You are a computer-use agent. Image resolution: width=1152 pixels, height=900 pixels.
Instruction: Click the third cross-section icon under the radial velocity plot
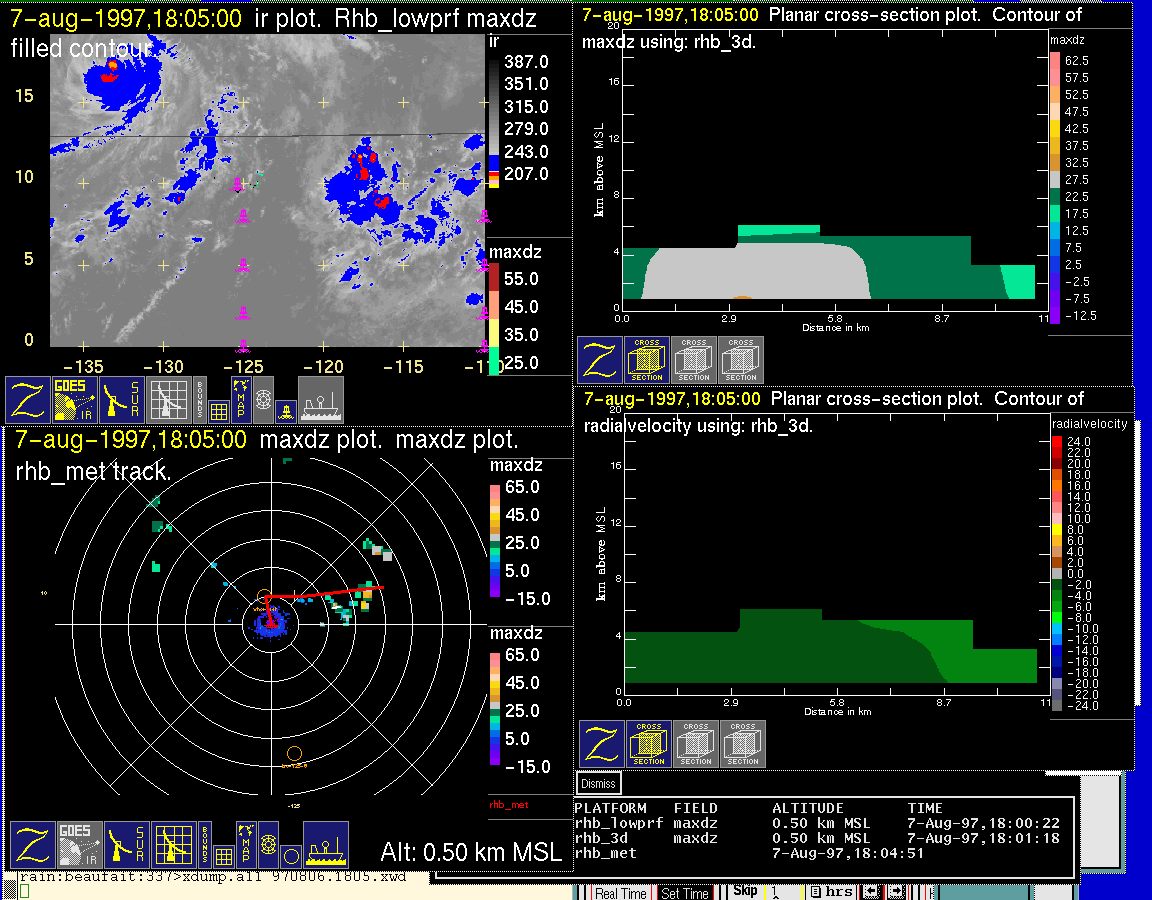[743, 744]
